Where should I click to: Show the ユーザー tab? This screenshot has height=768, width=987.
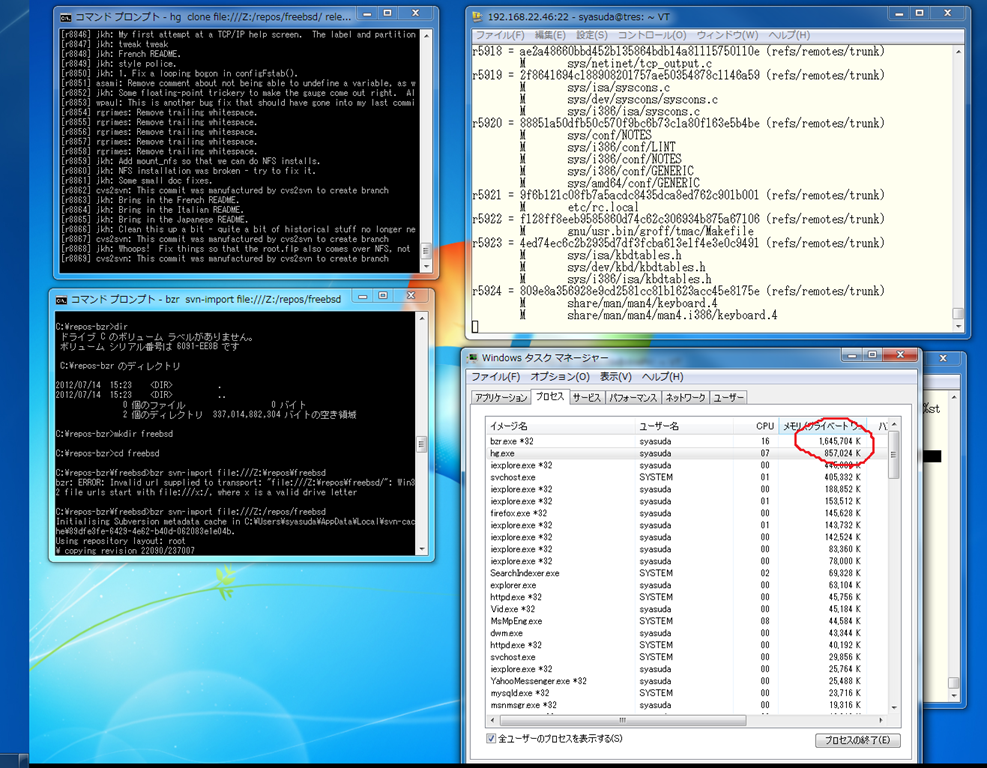(x=729, y=398)
